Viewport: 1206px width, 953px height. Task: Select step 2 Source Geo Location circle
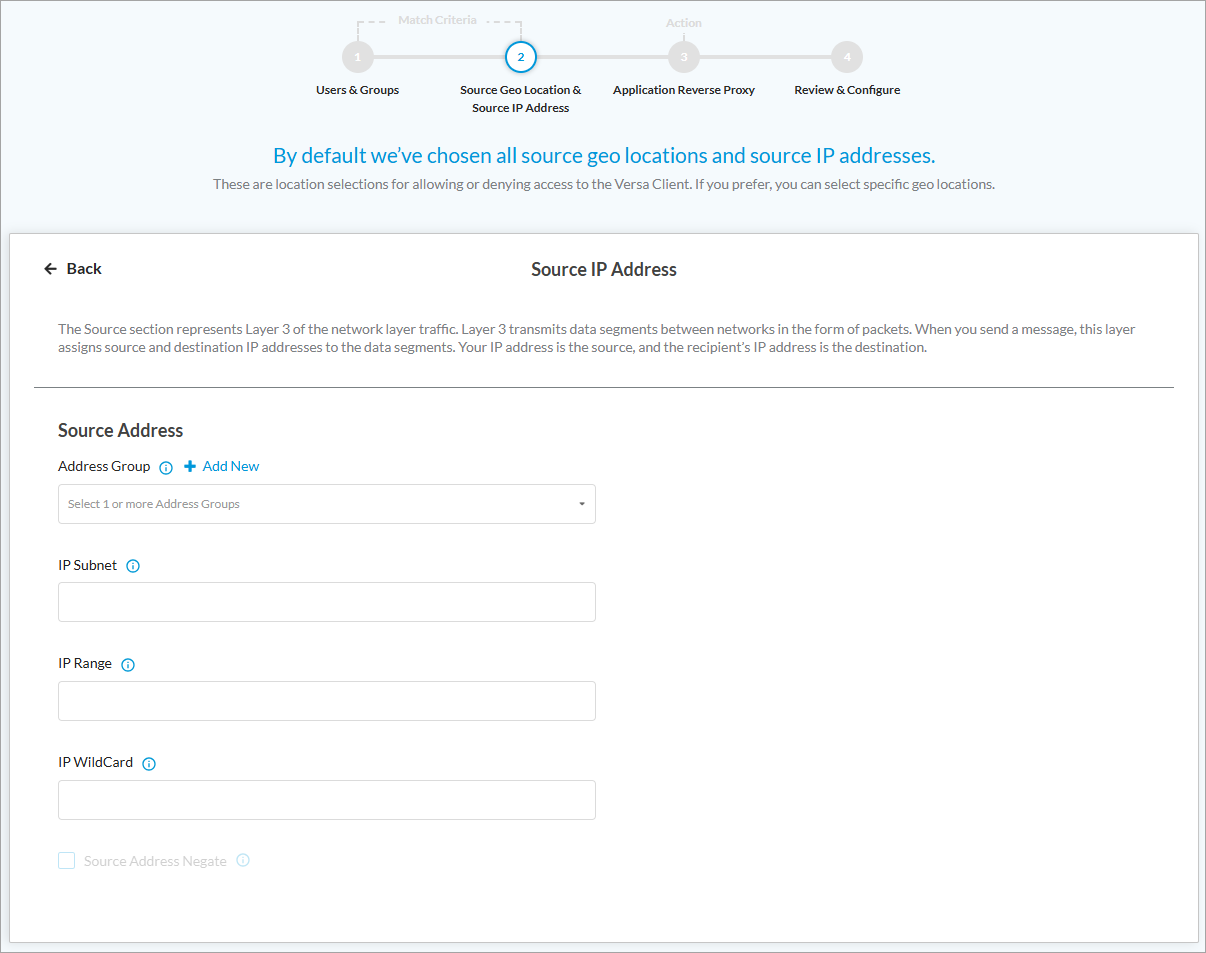click(520, 57)
